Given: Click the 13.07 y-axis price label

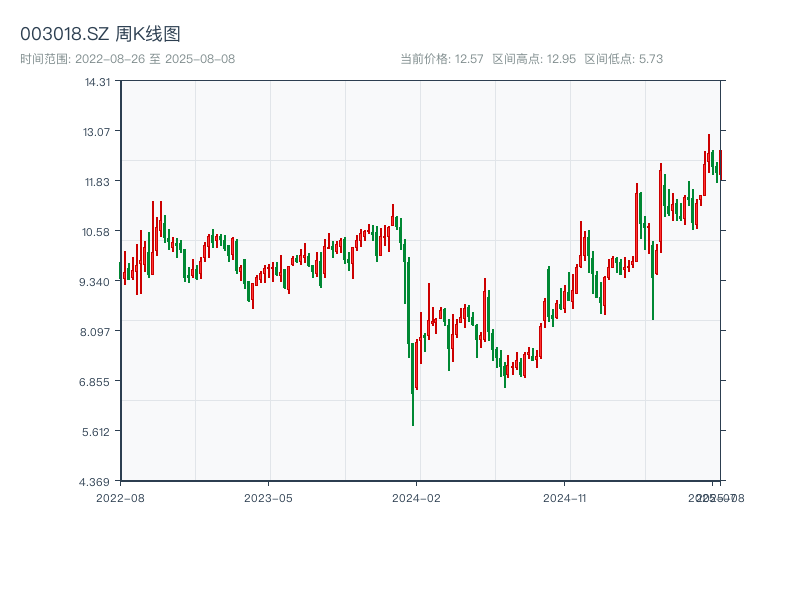Looking at the screenshot, I should (x=97, y=132).
